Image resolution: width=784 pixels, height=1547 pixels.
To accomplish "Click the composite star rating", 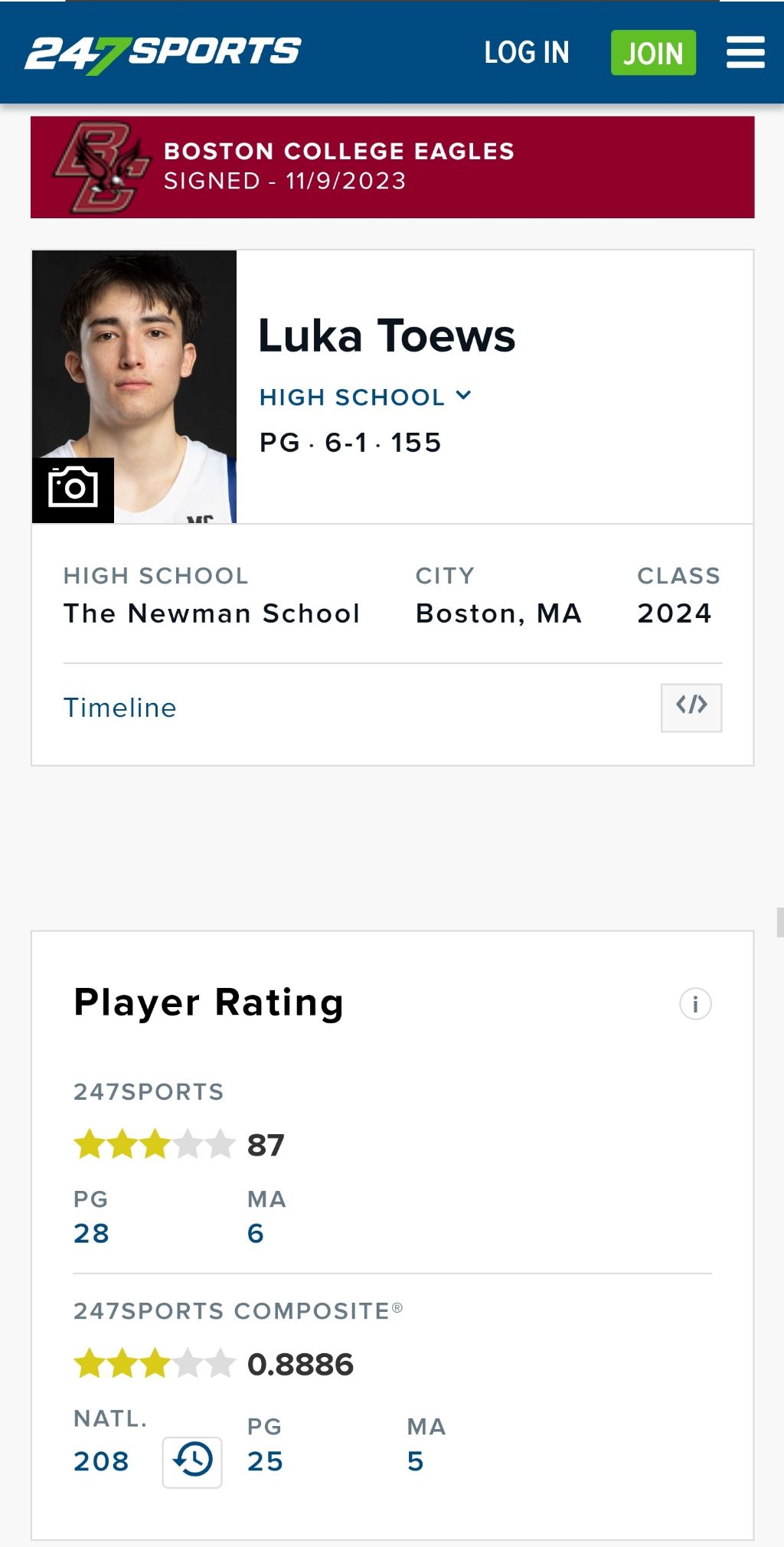I will [x=153, y=1364].
